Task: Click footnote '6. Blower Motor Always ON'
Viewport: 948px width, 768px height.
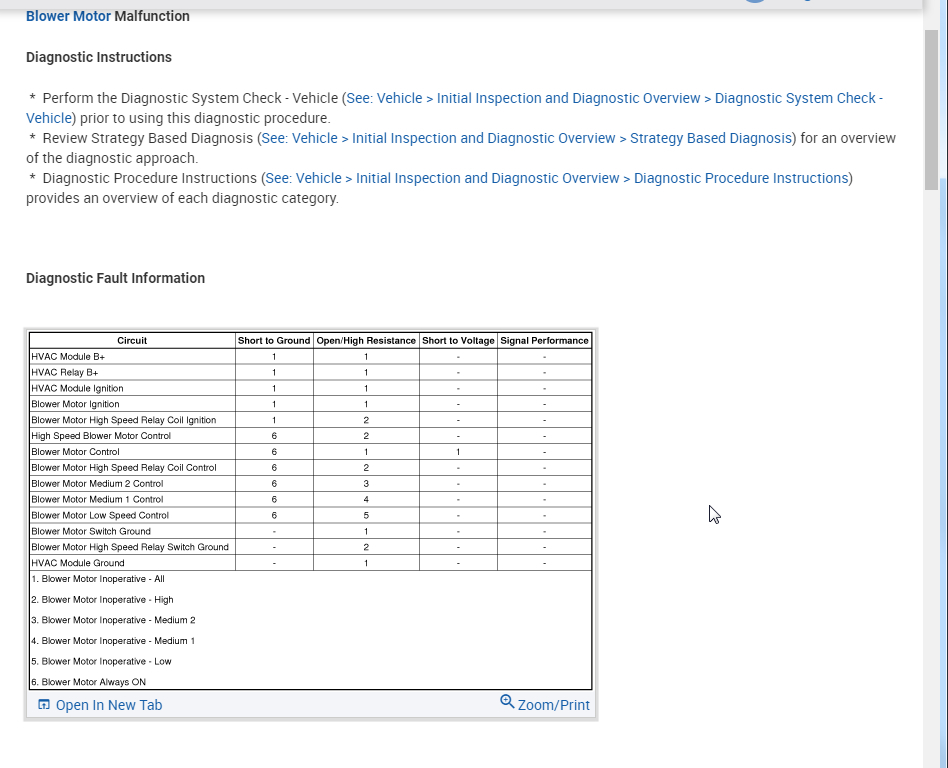Action: point(88,682)
